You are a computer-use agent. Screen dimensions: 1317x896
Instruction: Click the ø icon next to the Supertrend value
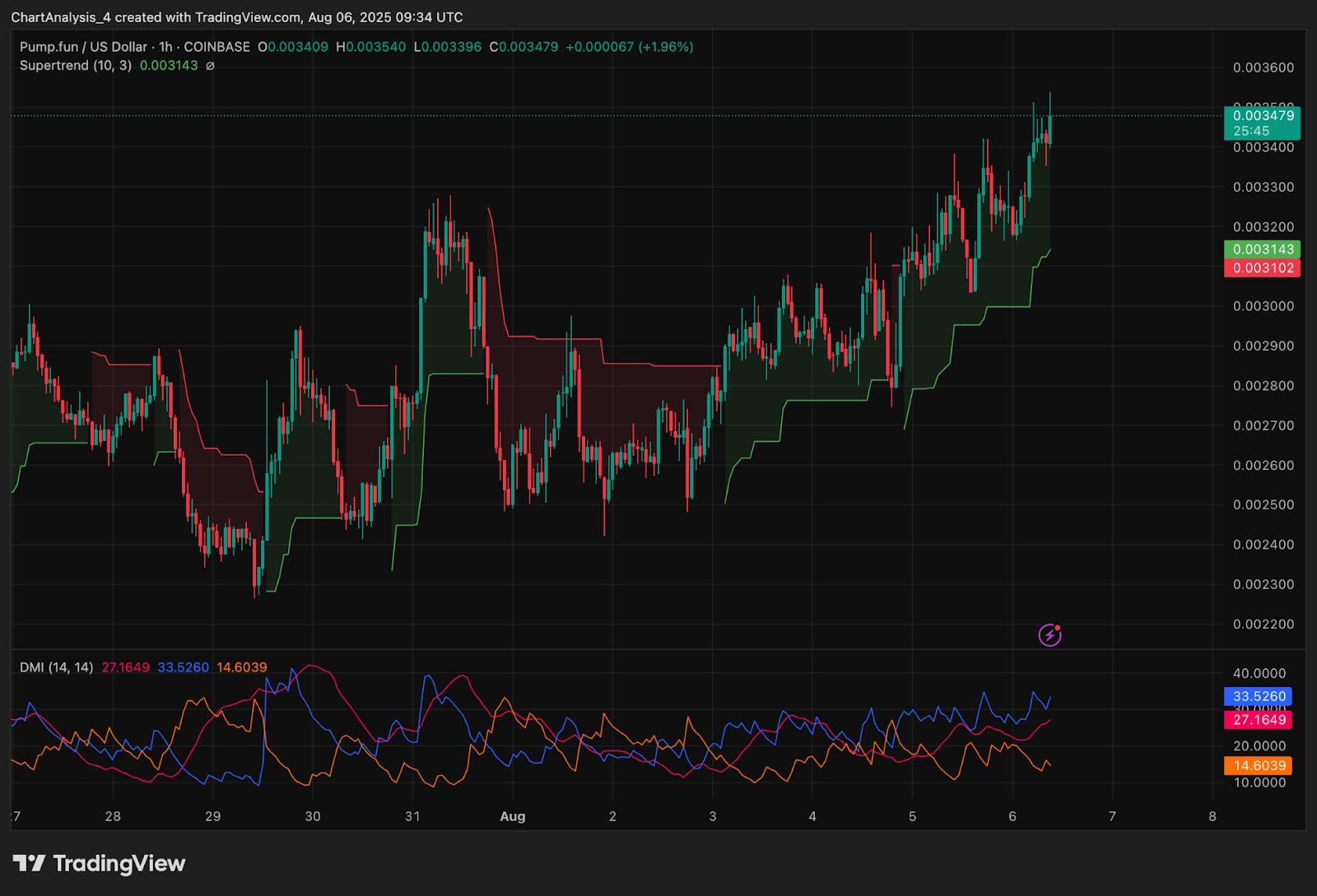208,66
